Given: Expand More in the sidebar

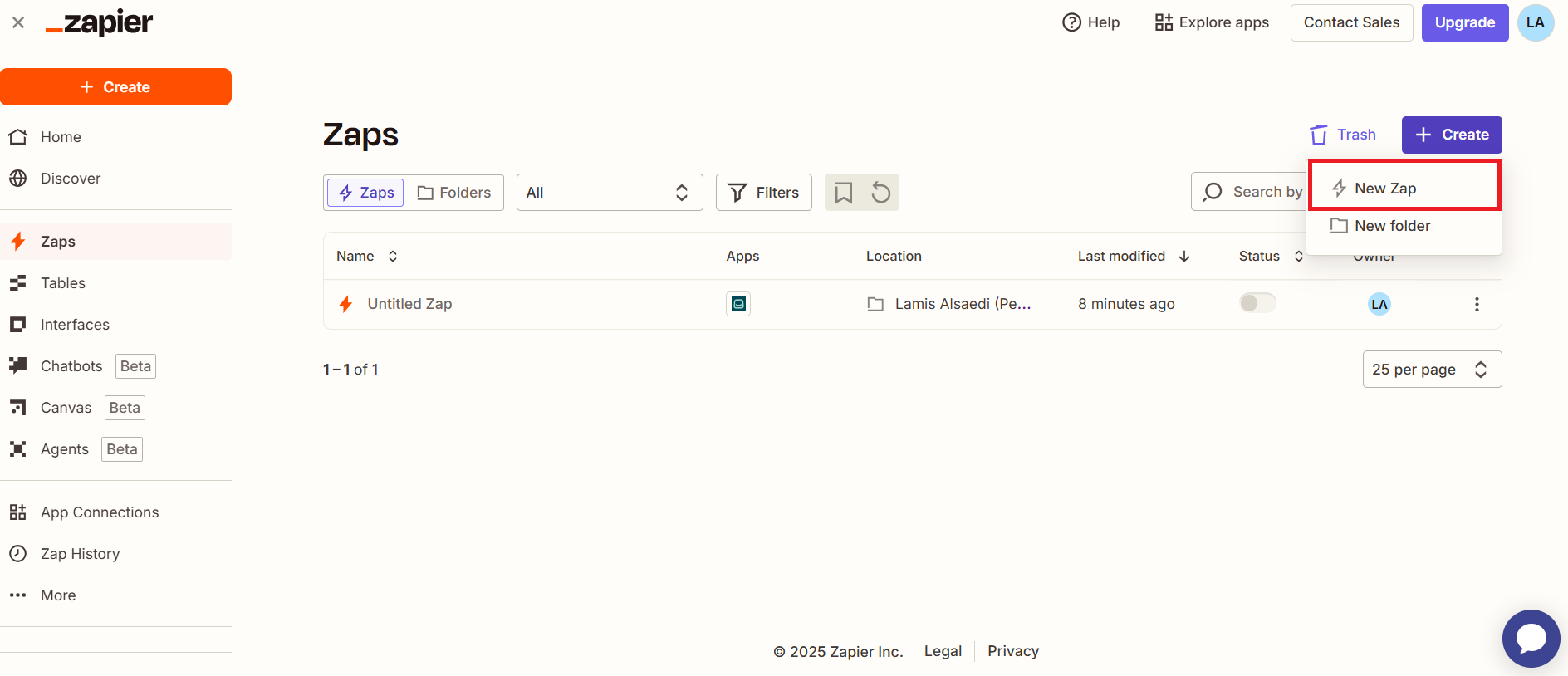Looking at the screenshot, I should tap(116, 595).
